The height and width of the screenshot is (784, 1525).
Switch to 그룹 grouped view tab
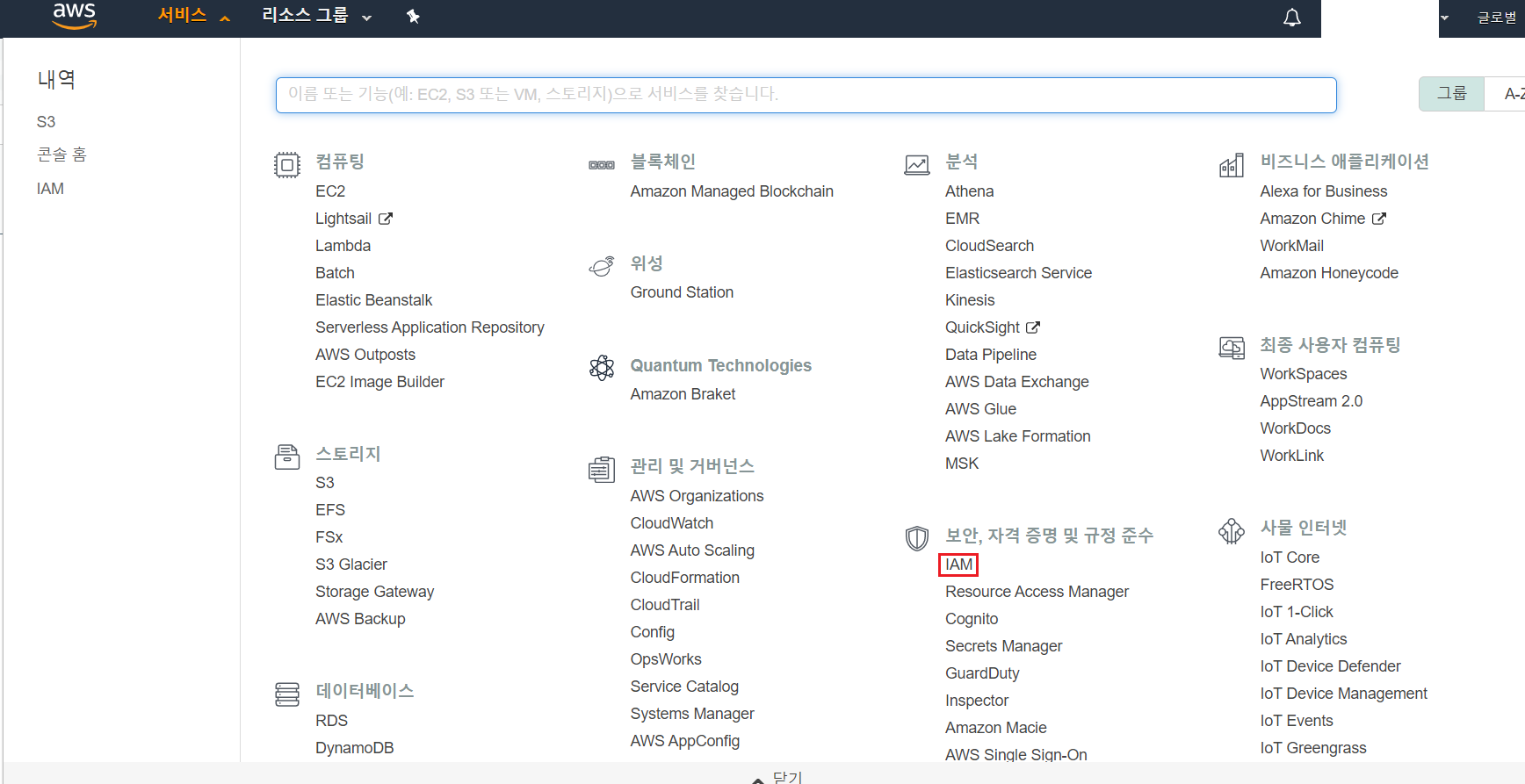1451,93
